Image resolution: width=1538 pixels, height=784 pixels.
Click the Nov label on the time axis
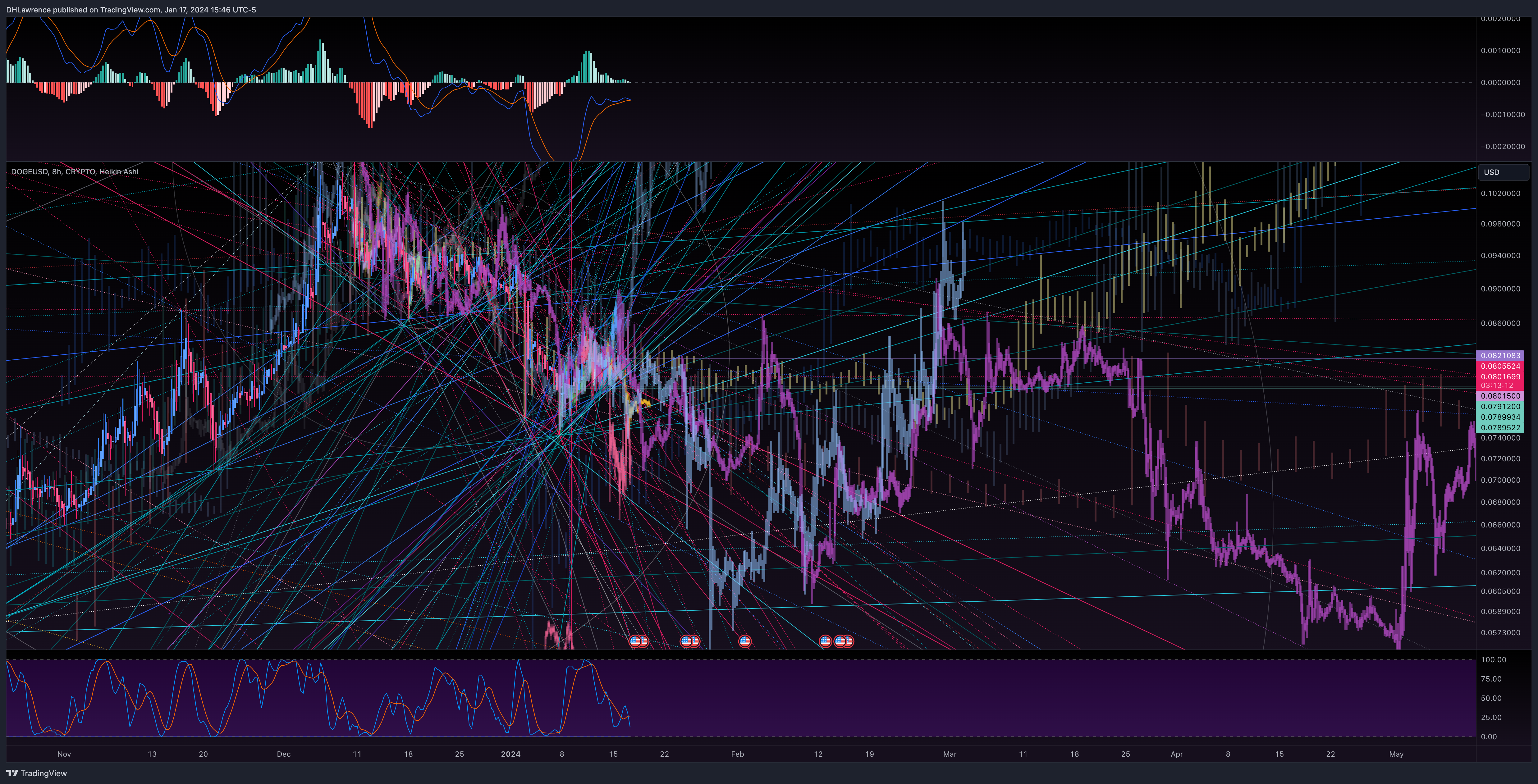click(64, 754)
